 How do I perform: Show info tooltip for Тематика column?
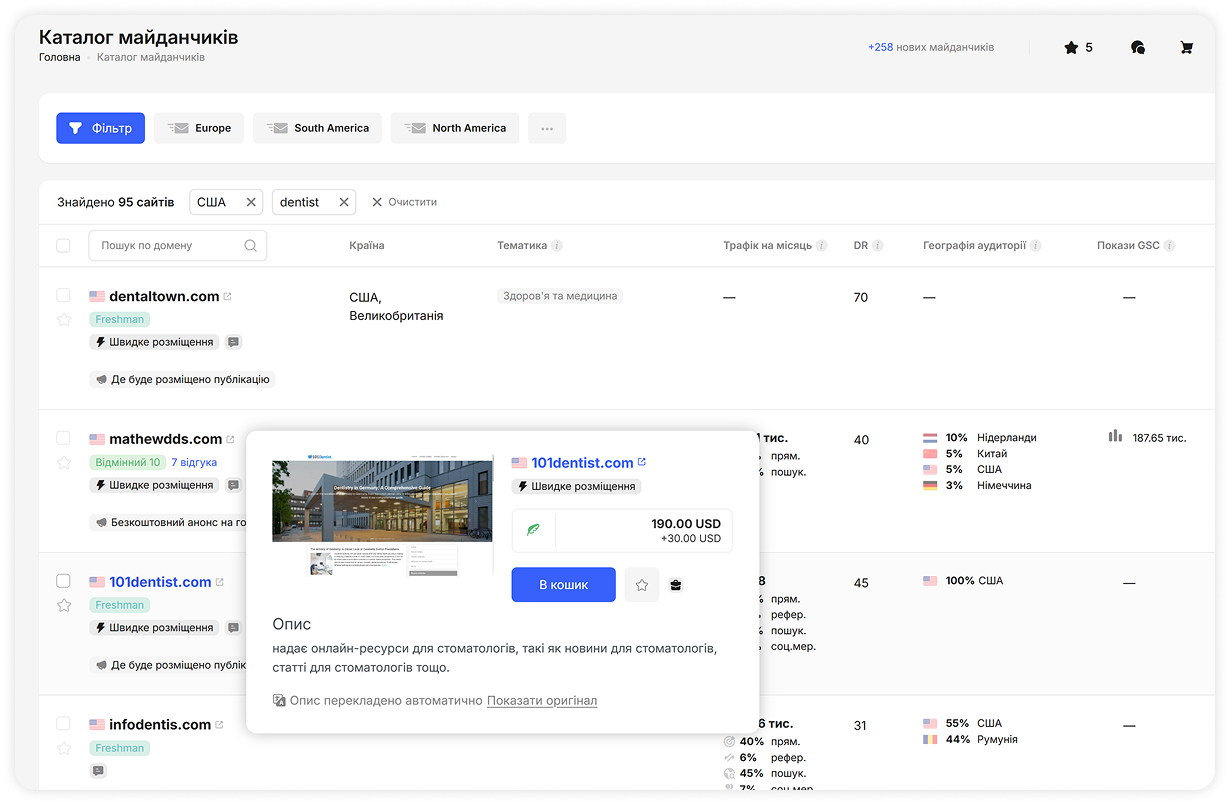tap(557, 246)
